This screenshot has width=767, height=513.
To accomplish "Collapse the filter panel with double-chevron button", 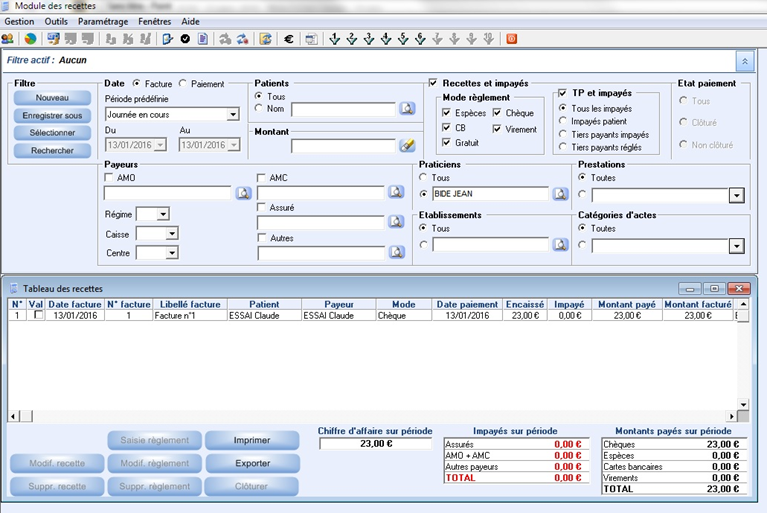I will [x=744, y=61].
